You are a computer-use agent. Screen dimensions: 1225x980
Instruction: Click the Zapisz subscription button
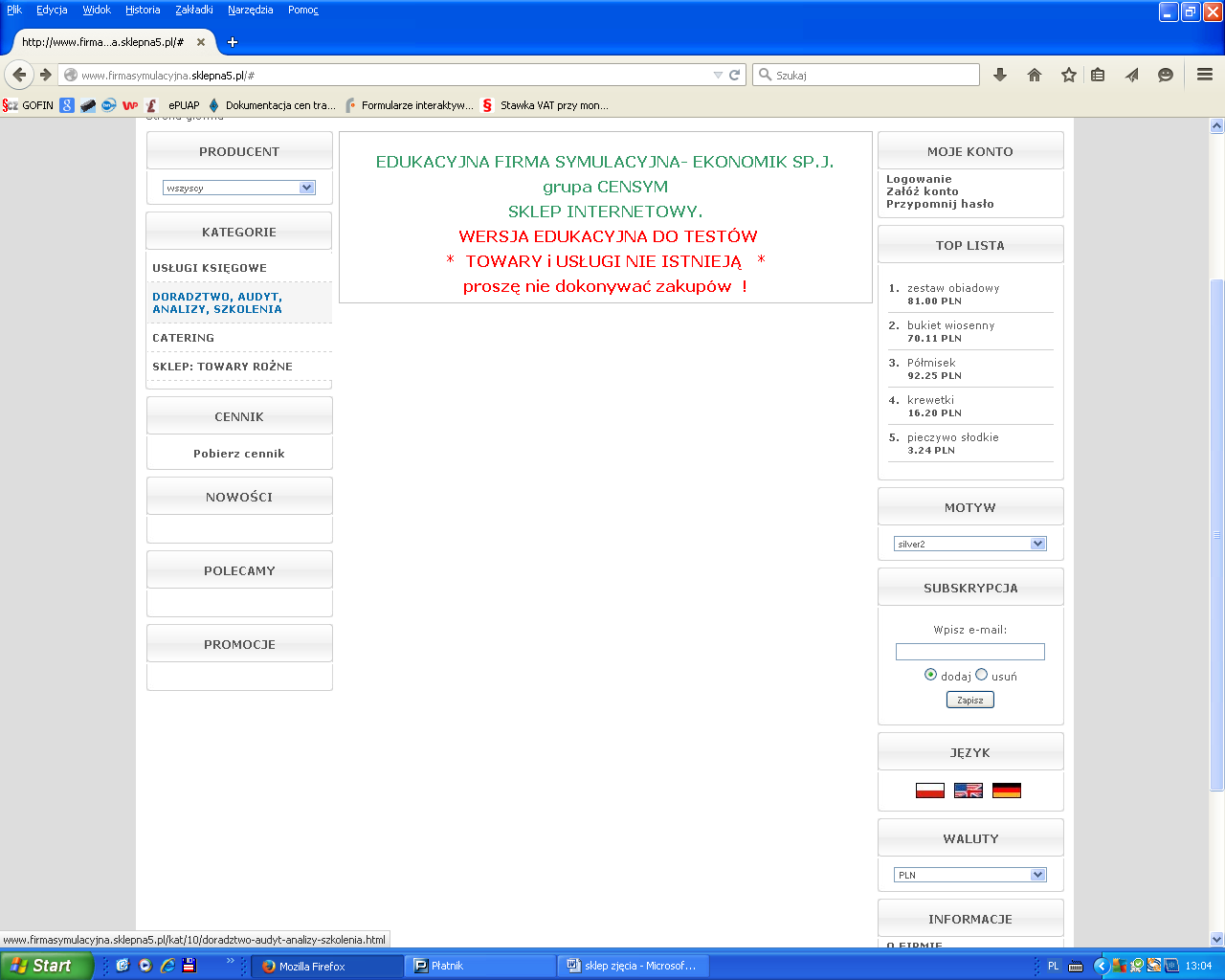coord(970,700)
